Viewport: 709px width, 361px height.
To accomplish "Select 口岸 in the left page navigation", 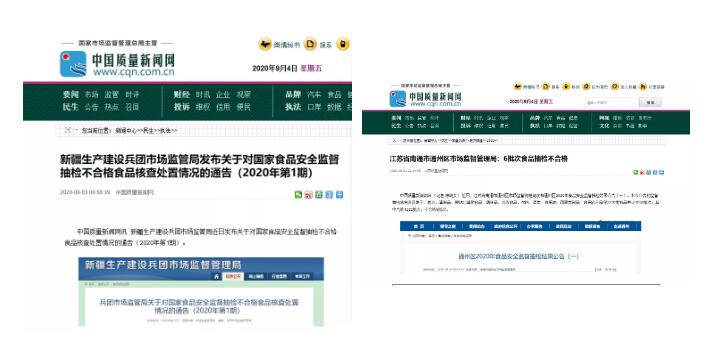I will pos(314,107).
